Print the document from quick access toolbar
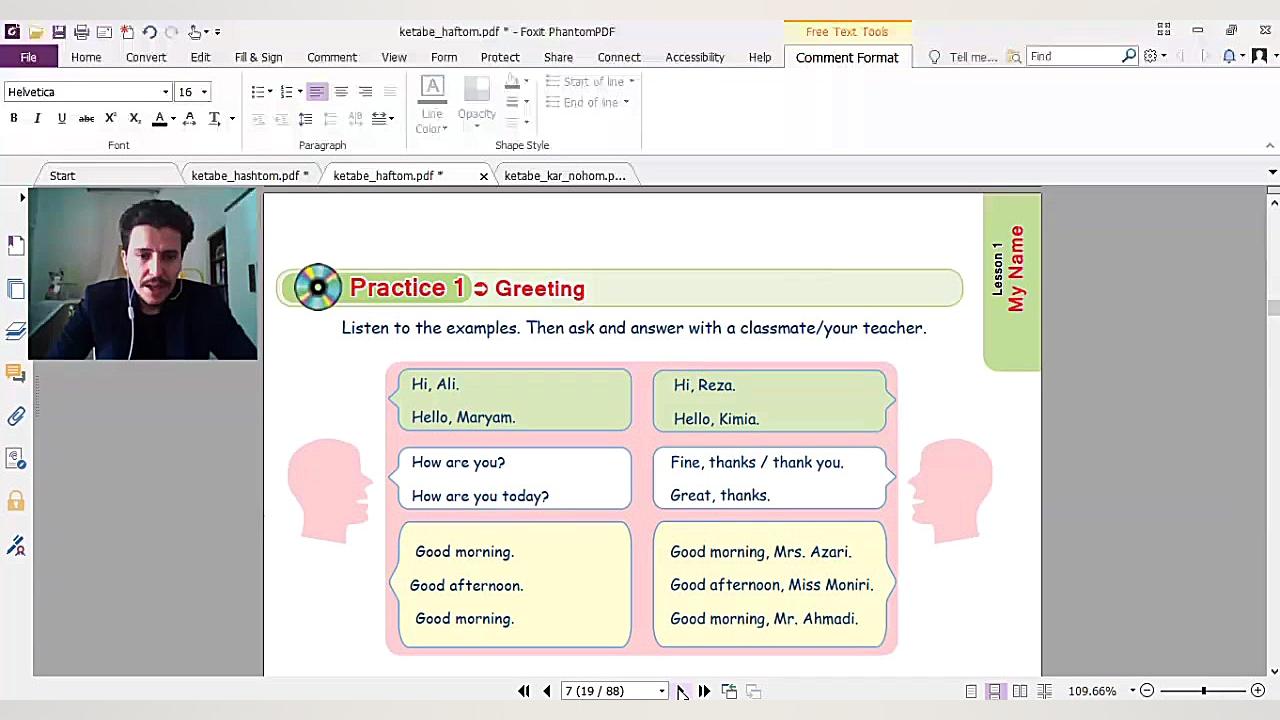 point(82,32)
